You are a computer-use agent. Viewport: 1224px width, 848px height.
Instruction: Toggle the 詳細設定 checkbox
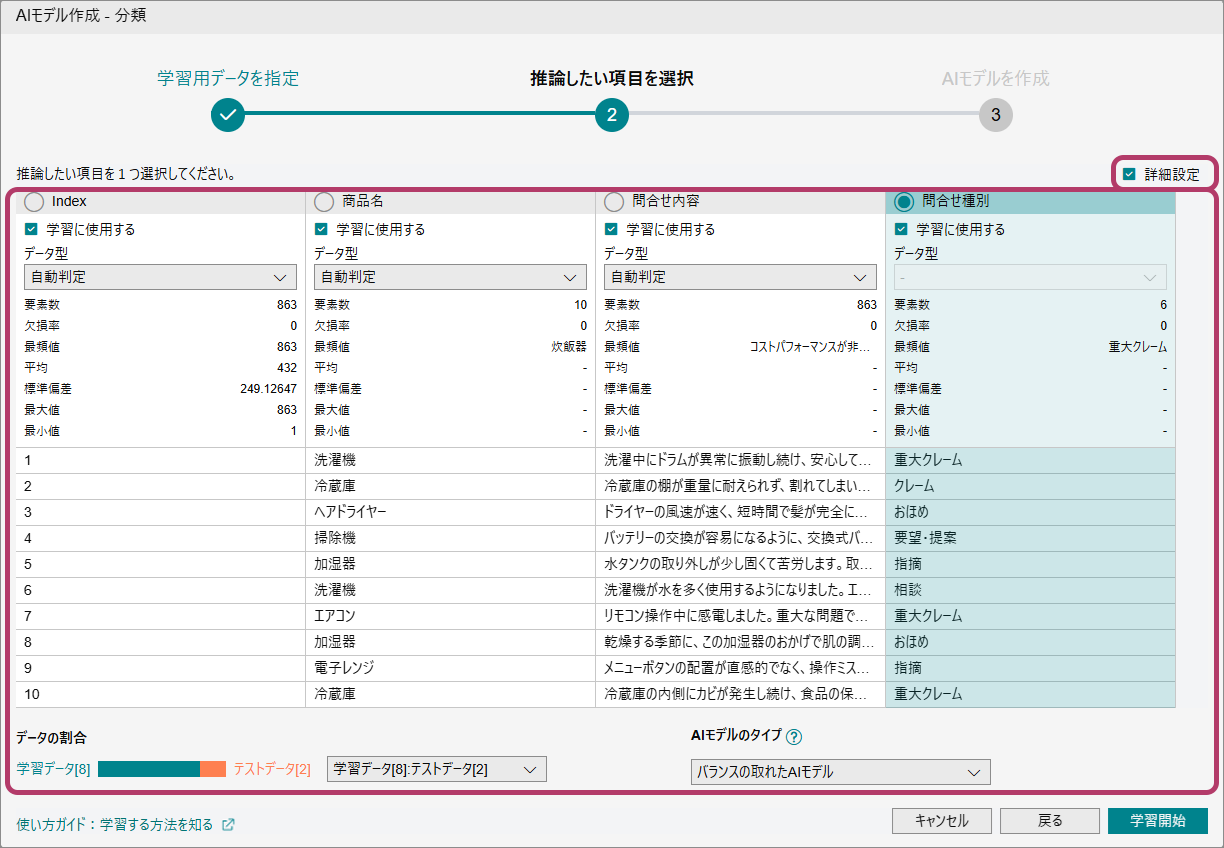click(x=1129, y=174)
